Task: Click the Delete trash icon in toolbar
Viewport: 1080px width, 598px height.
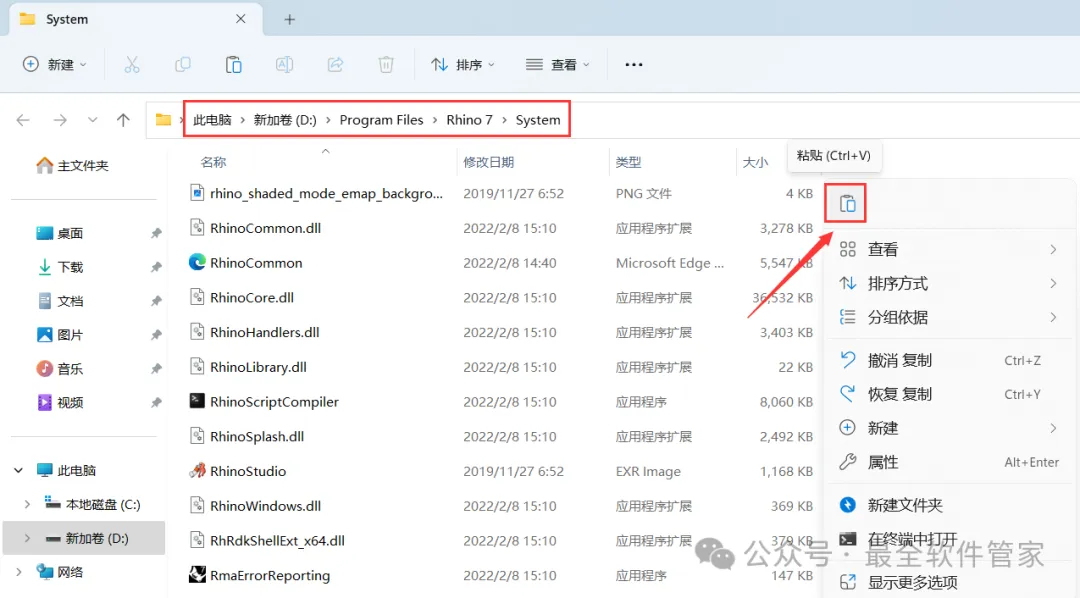Action: coord(386,65)
